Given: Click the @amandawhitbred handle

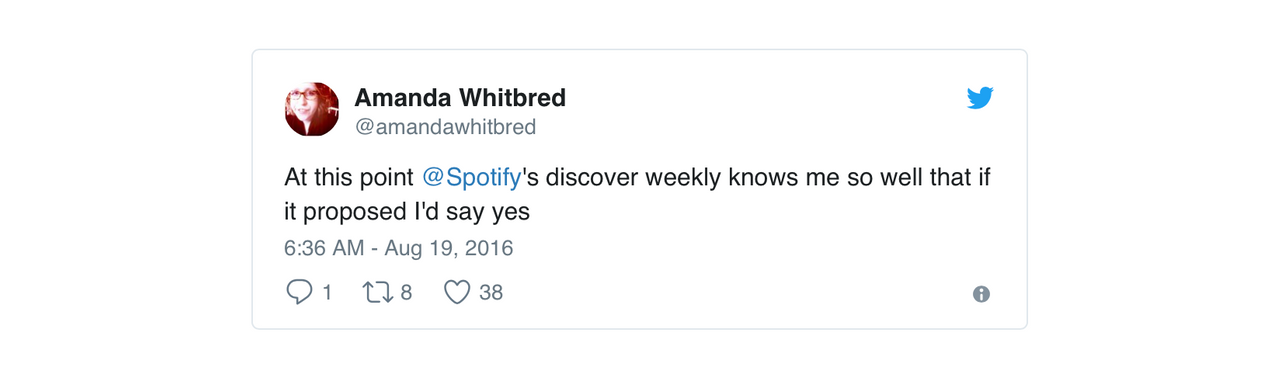Looking at the screenshot, I should [445, 127].
